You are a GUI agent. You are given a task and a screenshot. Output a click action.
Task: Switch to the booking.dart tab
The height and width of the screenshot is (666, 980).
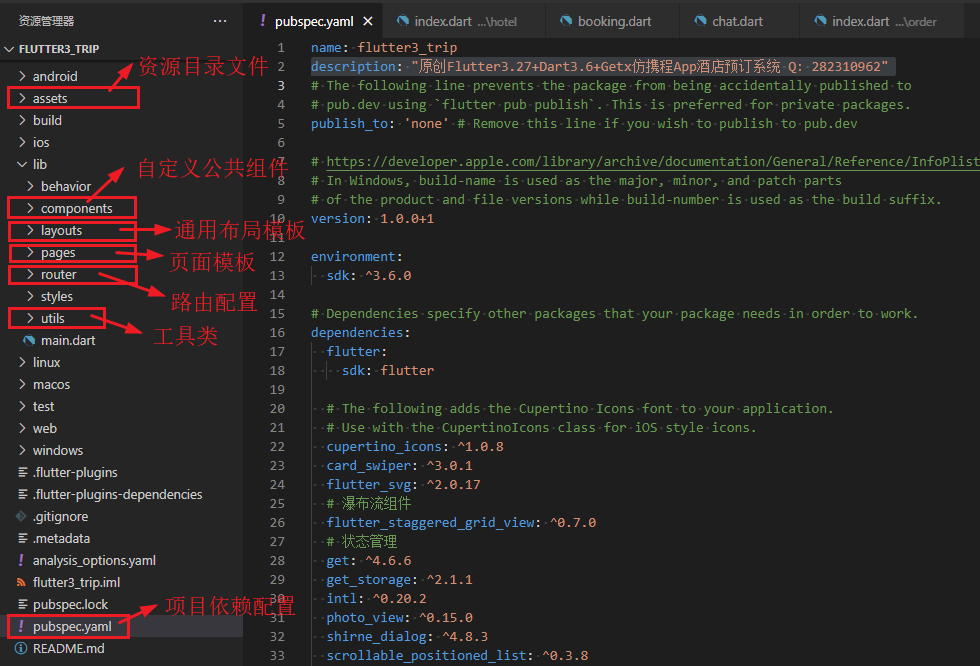[x=614, y=21]
